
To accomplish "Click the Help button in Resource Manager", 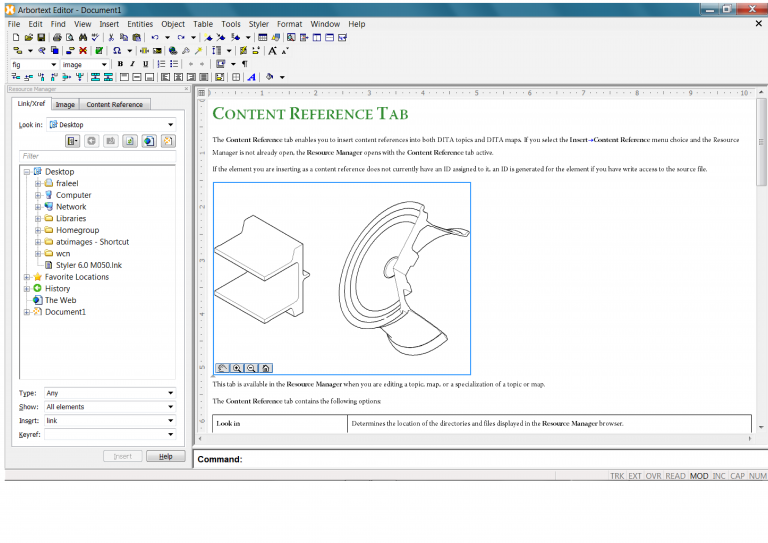I will 165,456.
